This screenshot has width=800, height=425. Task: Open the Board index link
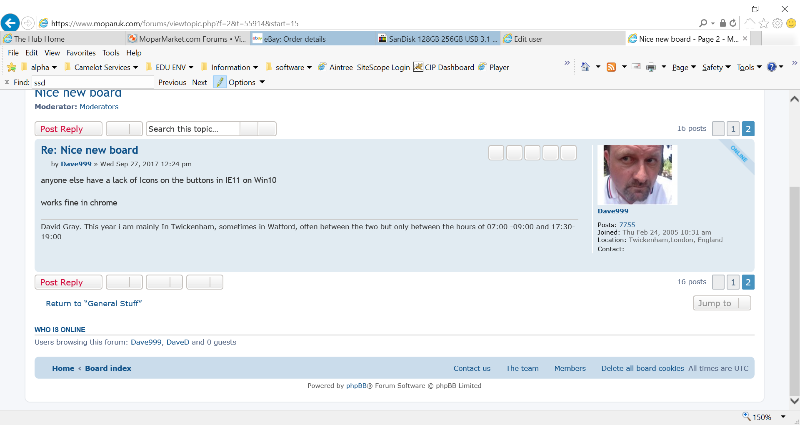(108, 368)
